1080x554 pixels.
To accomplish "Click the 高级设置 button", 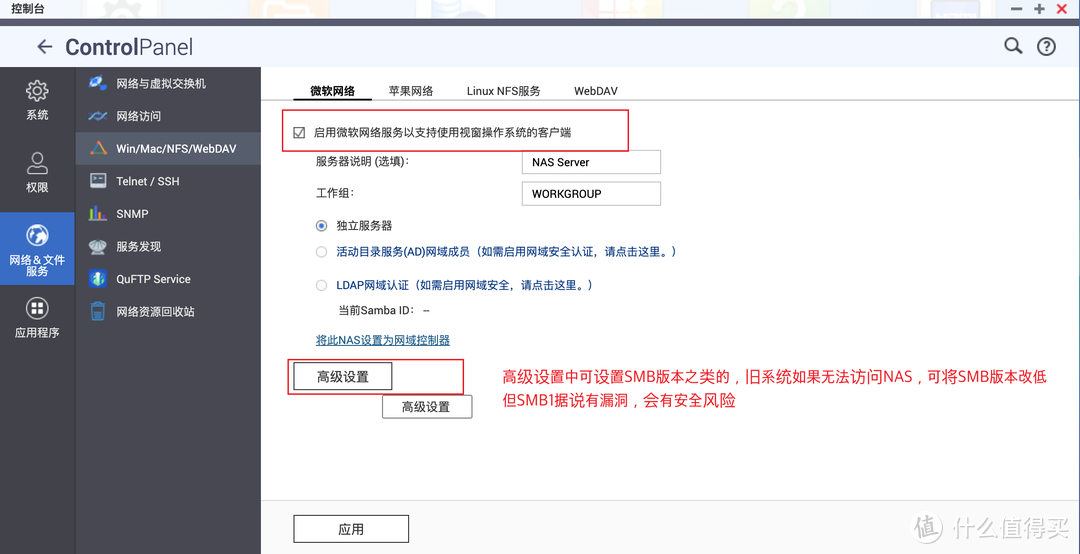I will pos(343,376).
